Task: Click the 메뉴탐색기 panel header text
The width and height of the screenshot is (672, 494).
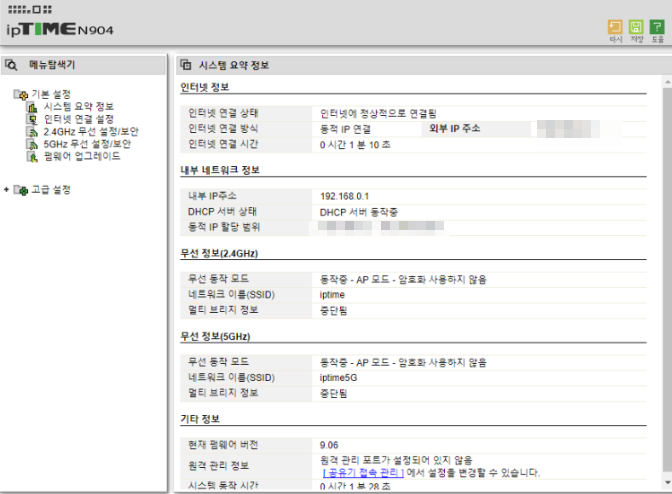Action: coord(52,65)
